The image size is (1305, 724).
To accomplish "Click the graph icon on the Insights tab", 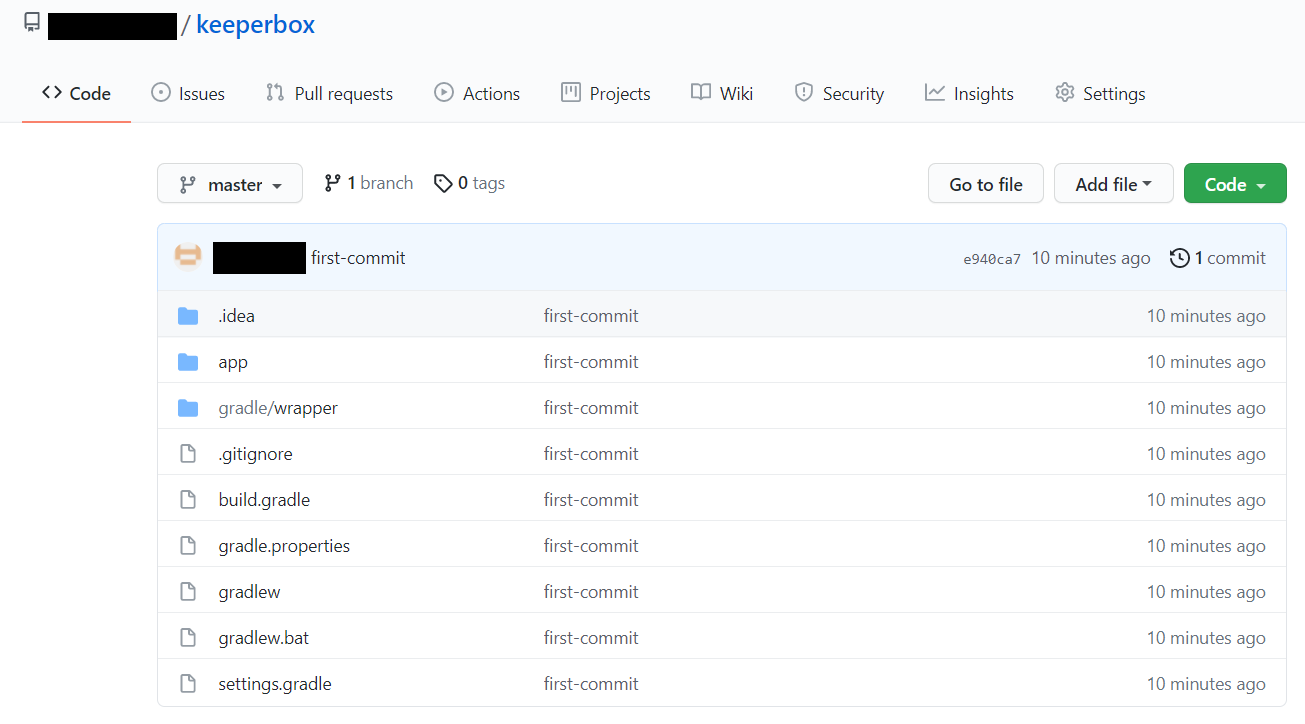I will [x=935, y=92].
